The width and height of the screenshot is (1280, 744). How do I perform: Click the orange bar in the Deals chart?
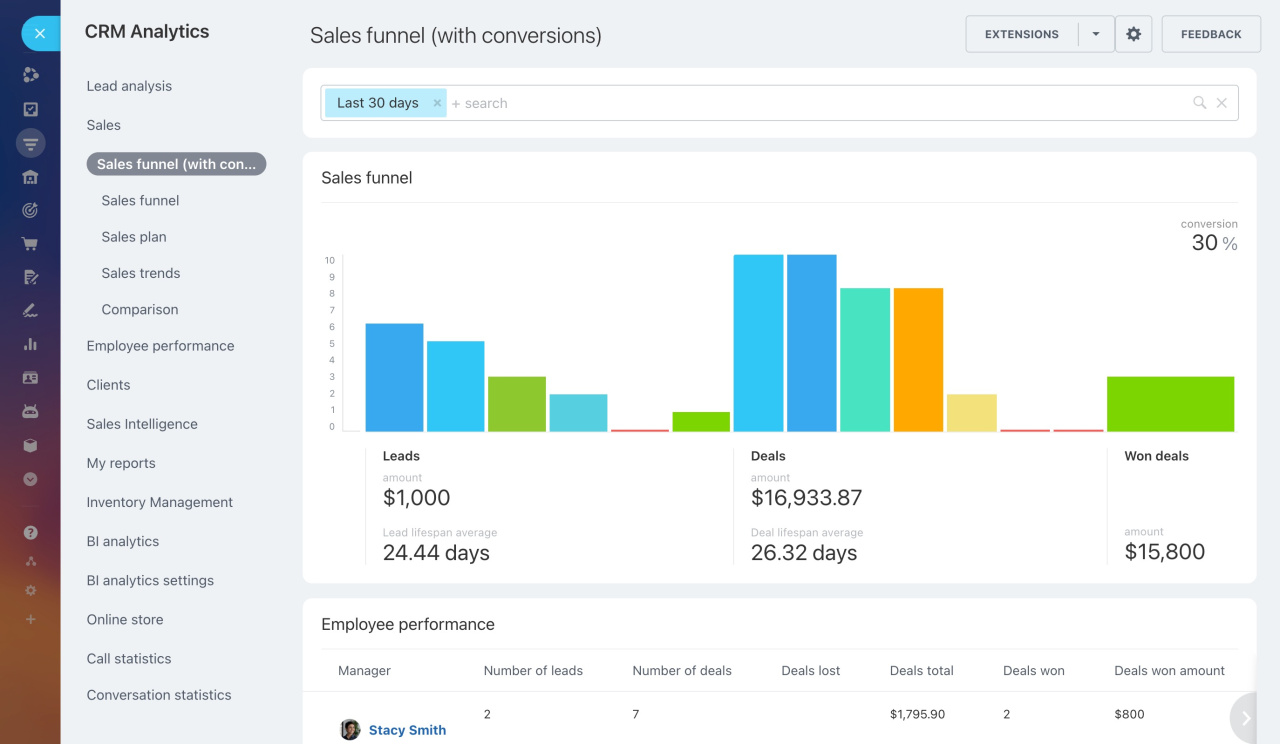click(918, 359)
